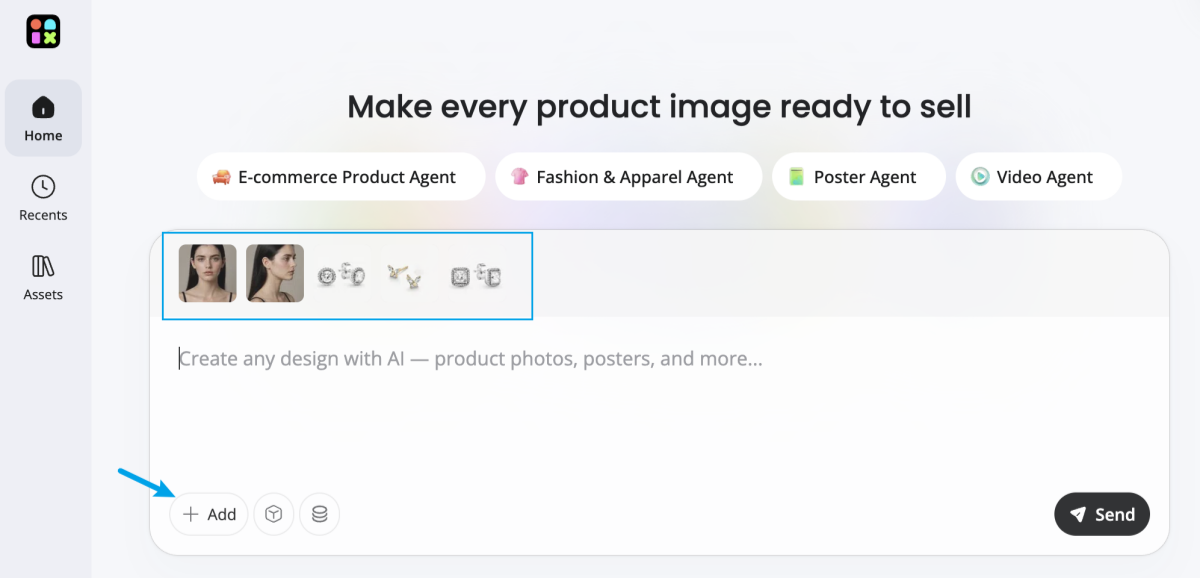Click the plus icon in Add
The width and height of the screenshot is (1200, 578).
point(191,514)
